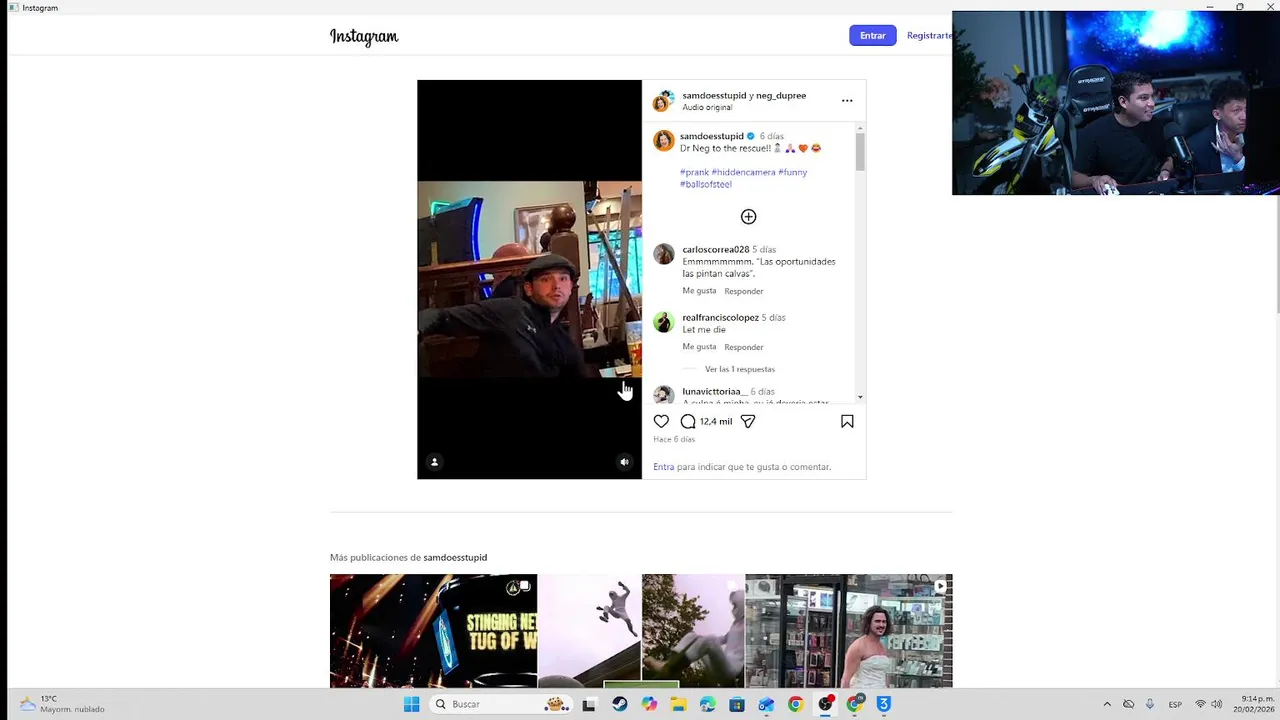Expand hidden system tray icons chevron

(1107, 704)
